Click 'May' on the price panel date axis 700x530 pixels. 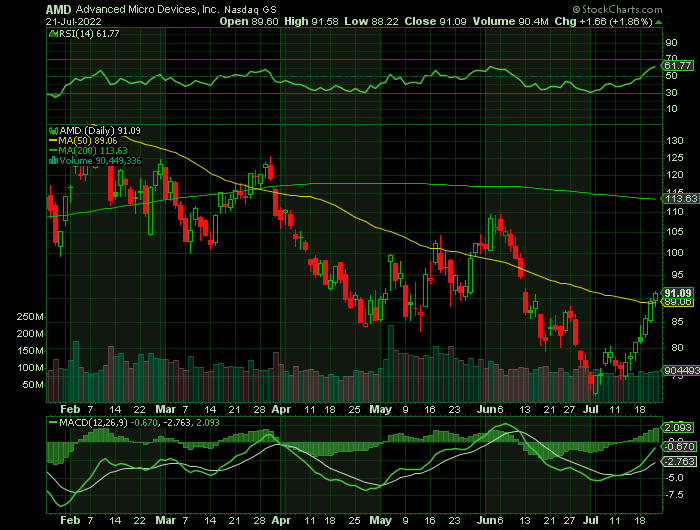pos(380,409)
